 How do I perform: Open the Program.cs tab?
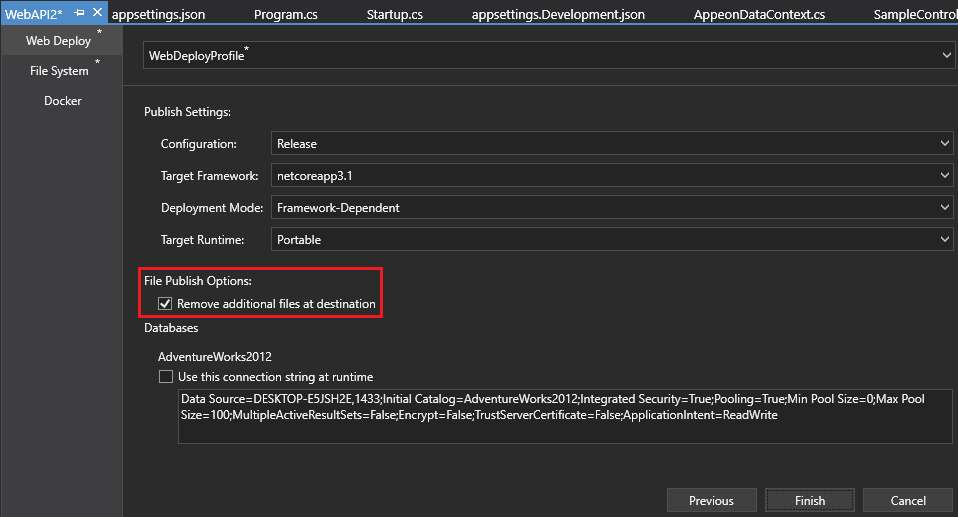(x=284, y=14)
